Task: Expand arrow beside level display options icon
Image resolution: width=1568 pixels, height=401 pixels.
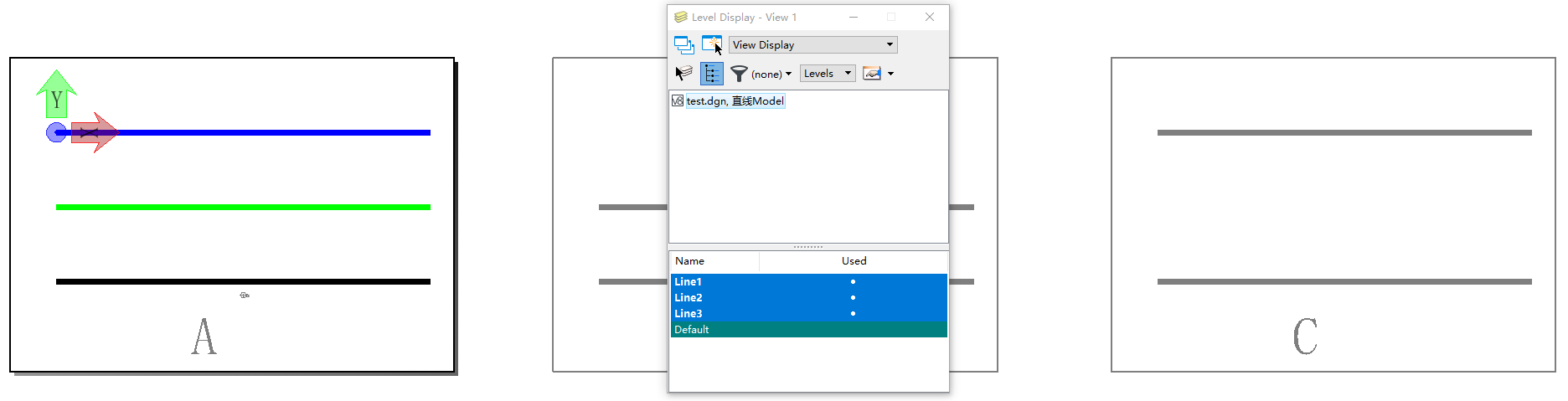Action: (x=890, y=74)
